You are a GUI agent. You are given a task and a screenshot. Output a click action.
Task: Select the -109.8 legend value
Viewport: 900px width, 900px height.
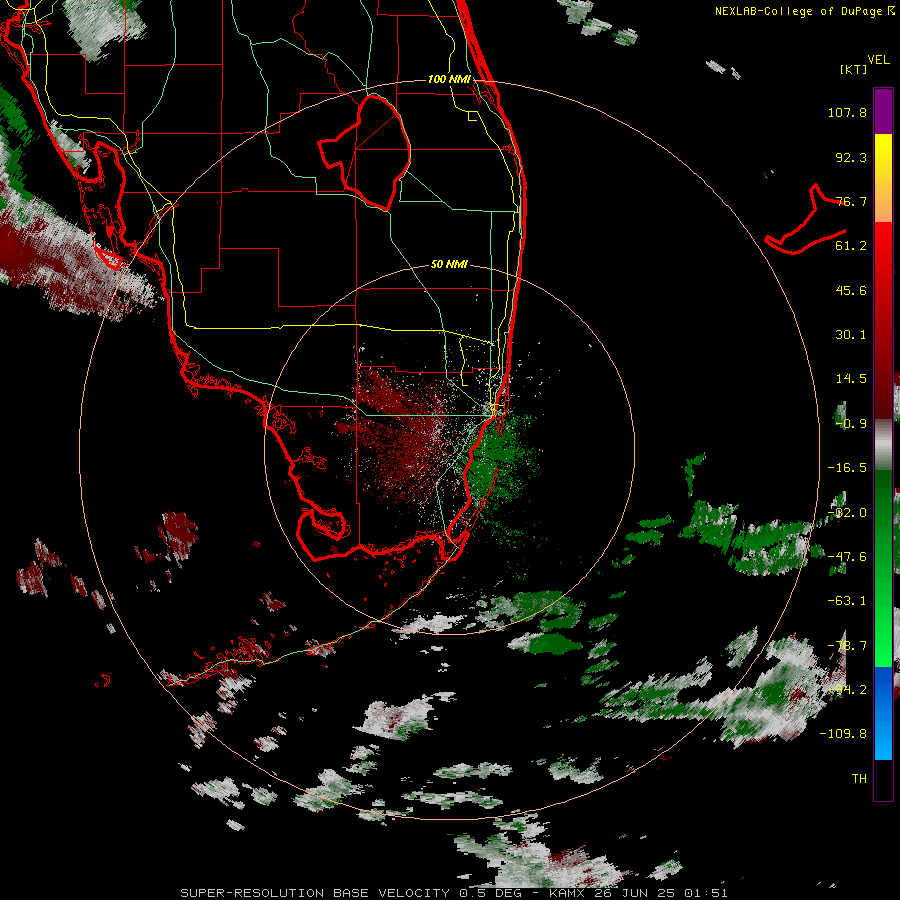(843, 734)
